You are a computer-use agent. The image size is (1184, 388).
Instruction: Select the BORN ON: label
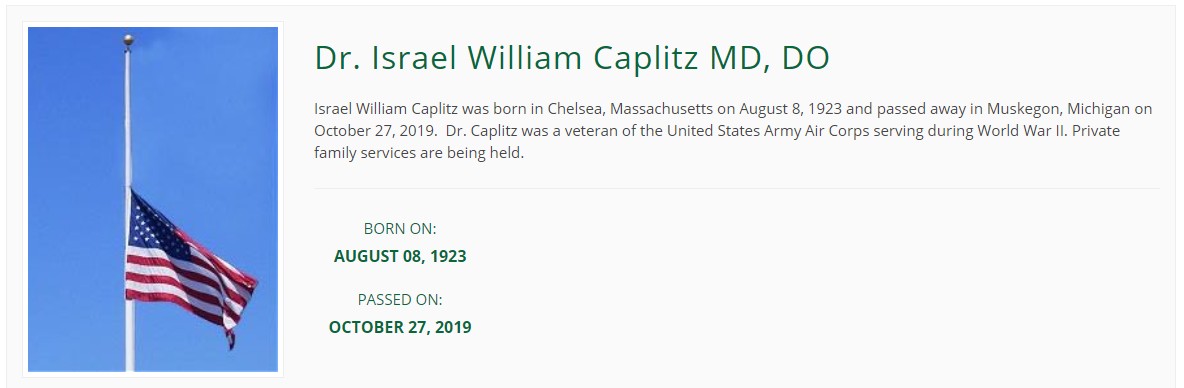click(400, 229)
